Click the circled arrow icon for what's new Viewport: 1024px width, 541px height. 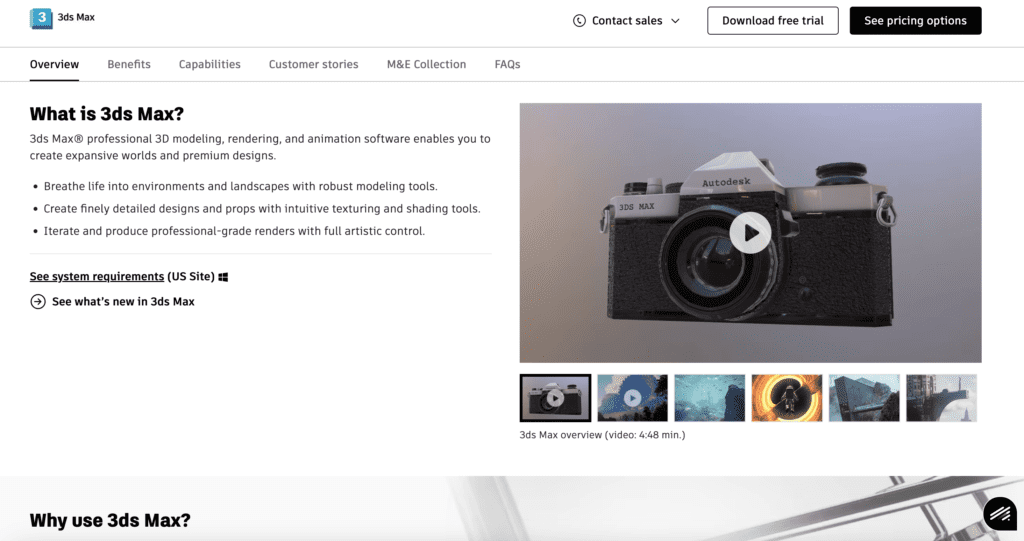38,301
